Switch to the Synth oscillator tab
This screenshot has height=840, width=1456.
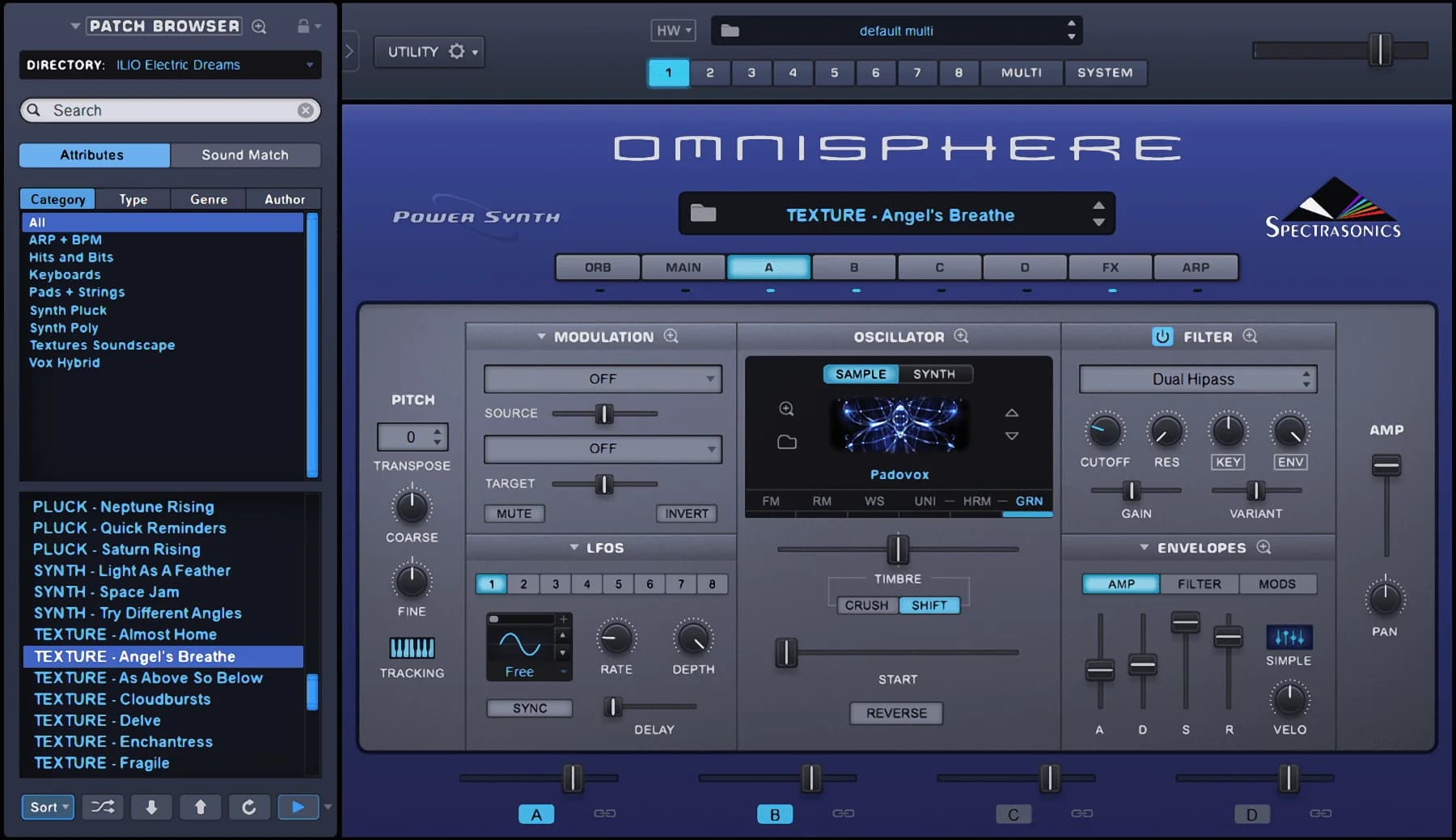pyautogui.click(x=934, y=374)
